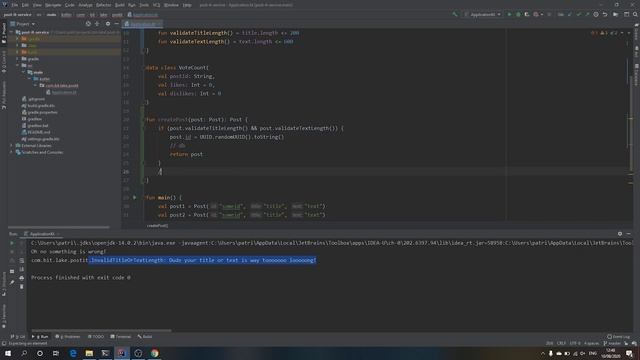The height and width of the screenshot is (360, 640).
Task: Open the Code menu
Action: [x=70, y=5]
